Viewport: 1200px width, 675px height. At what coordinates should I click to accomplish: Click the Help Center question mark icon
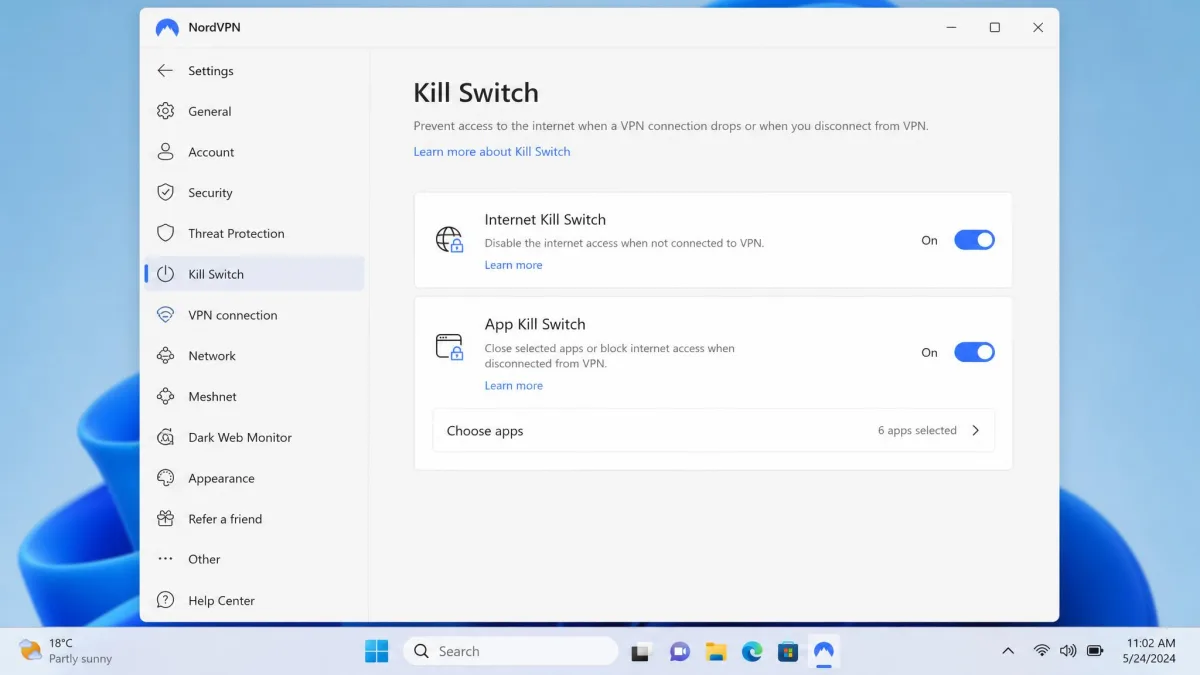click(166, 600)
